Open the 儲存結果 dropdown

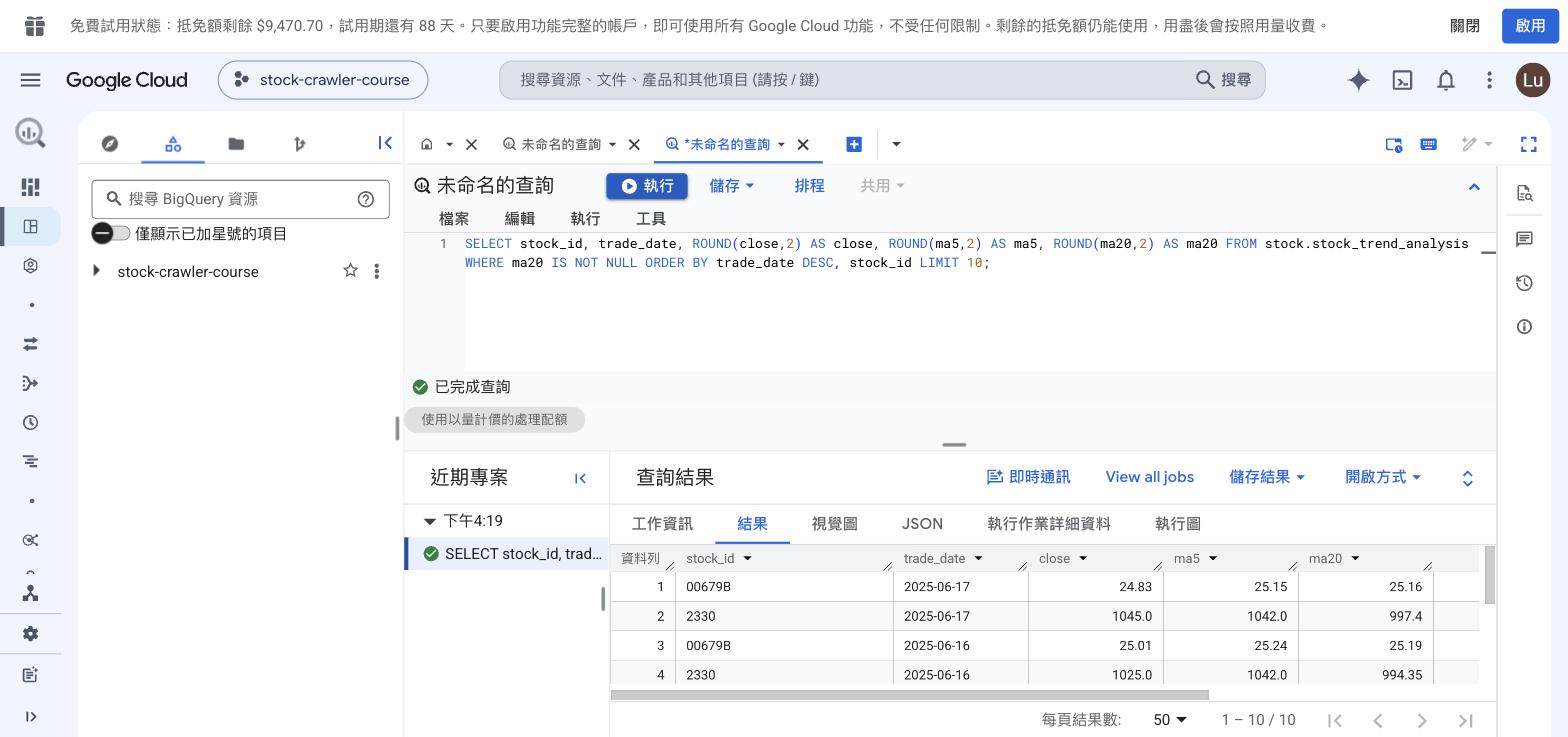click(1267, 477)
